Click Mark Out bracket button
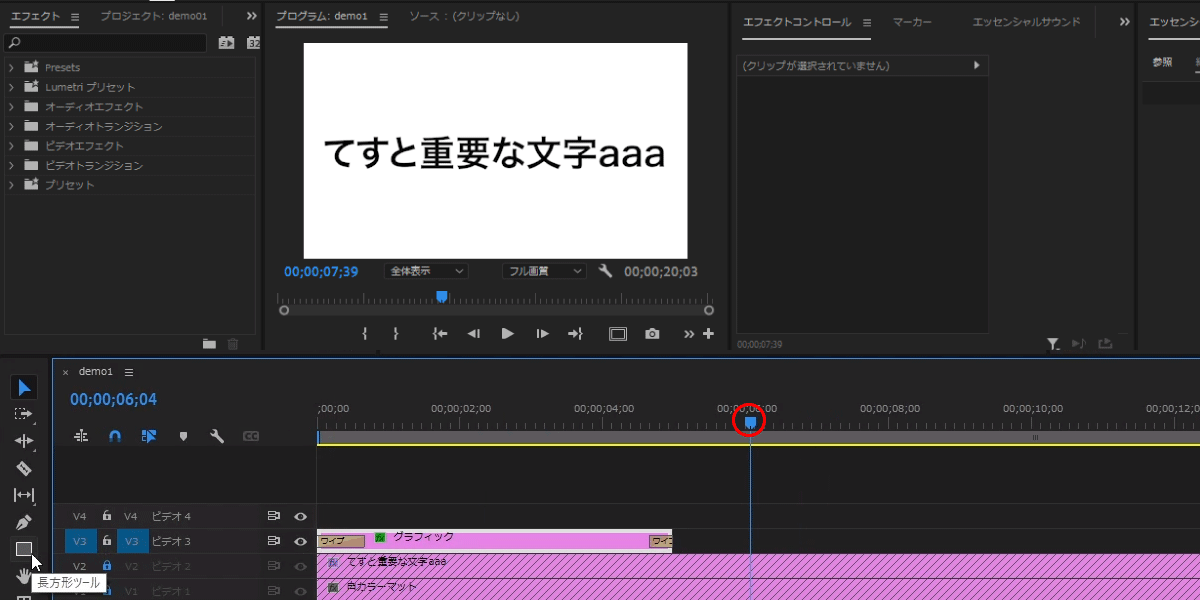This screenshot has height=600, width=1200. click(396, 334)
